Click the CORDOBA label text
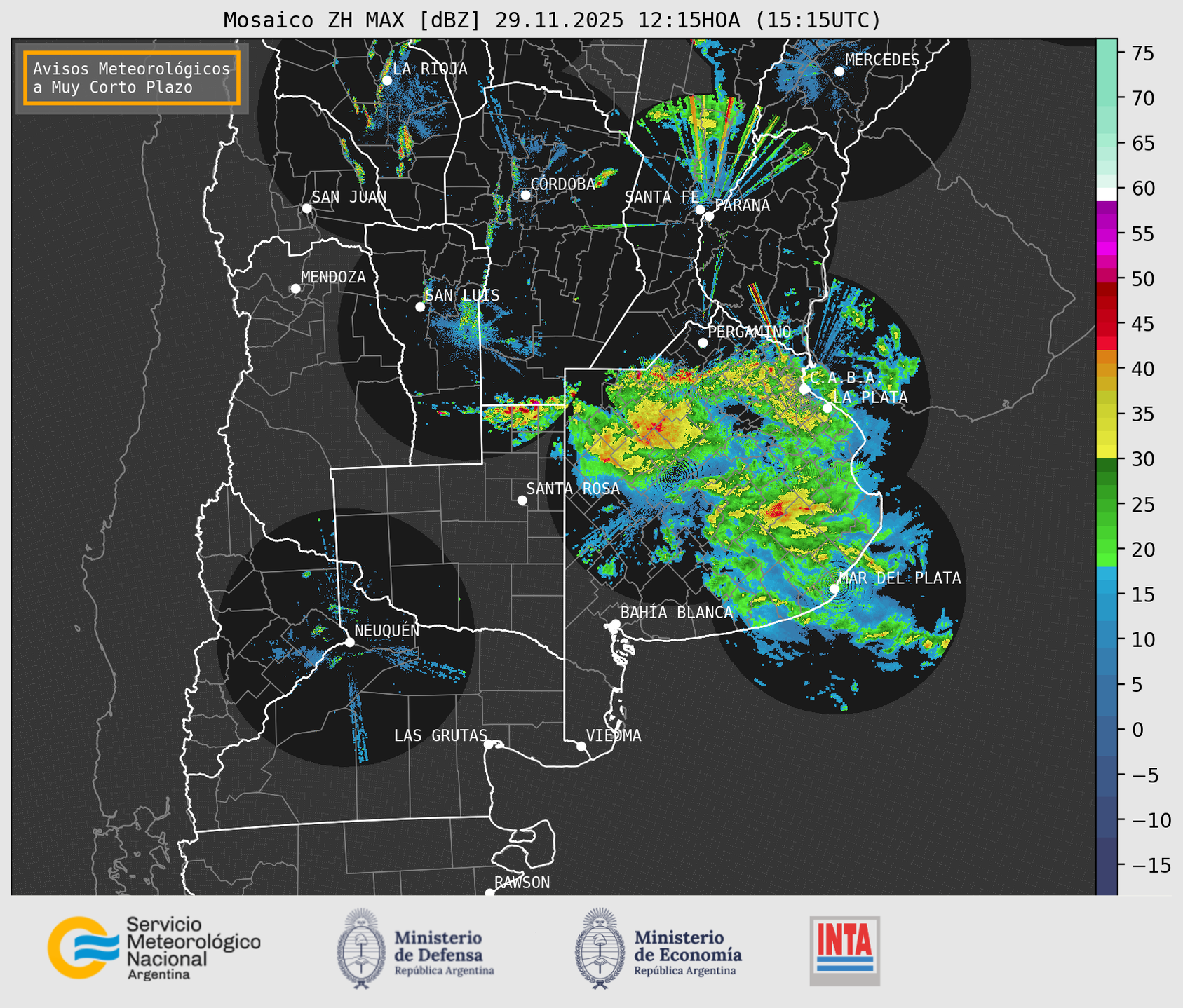1183x1008 pixels. click(x=562, y=184)
